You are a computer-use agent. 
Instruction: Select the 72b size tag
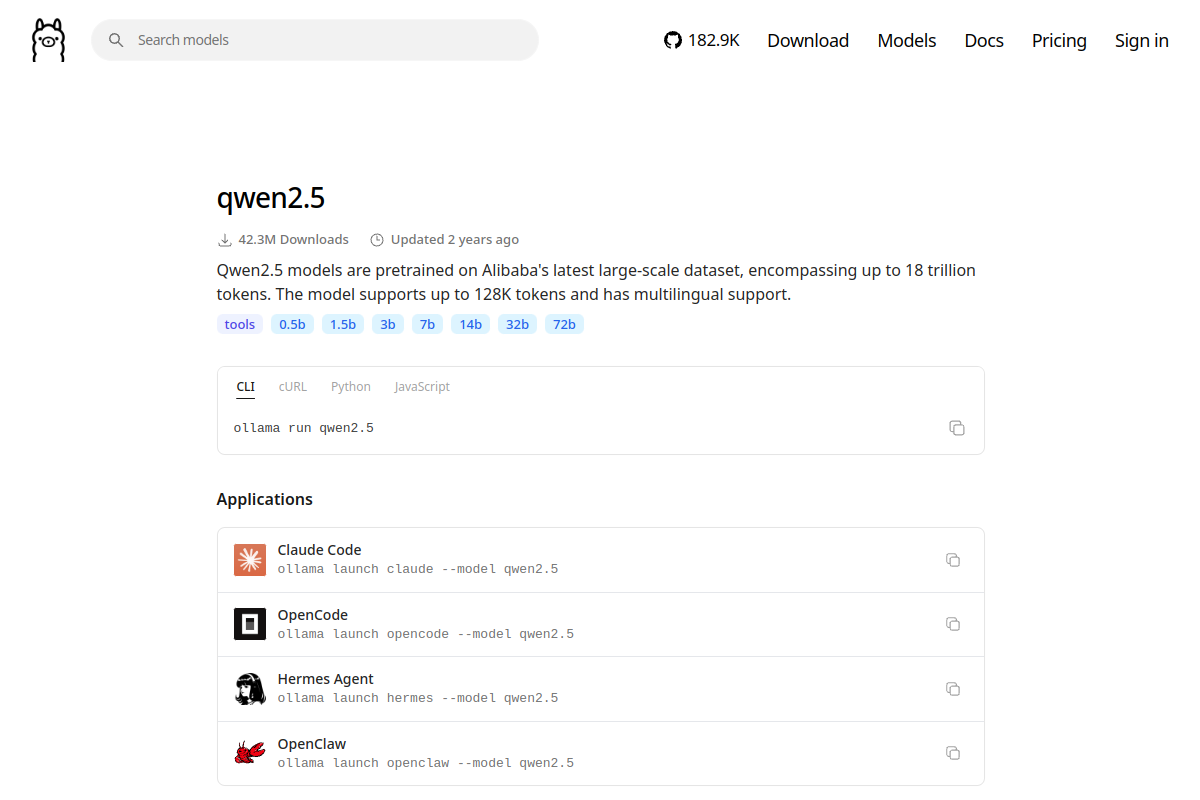click(x=564, y=324)
